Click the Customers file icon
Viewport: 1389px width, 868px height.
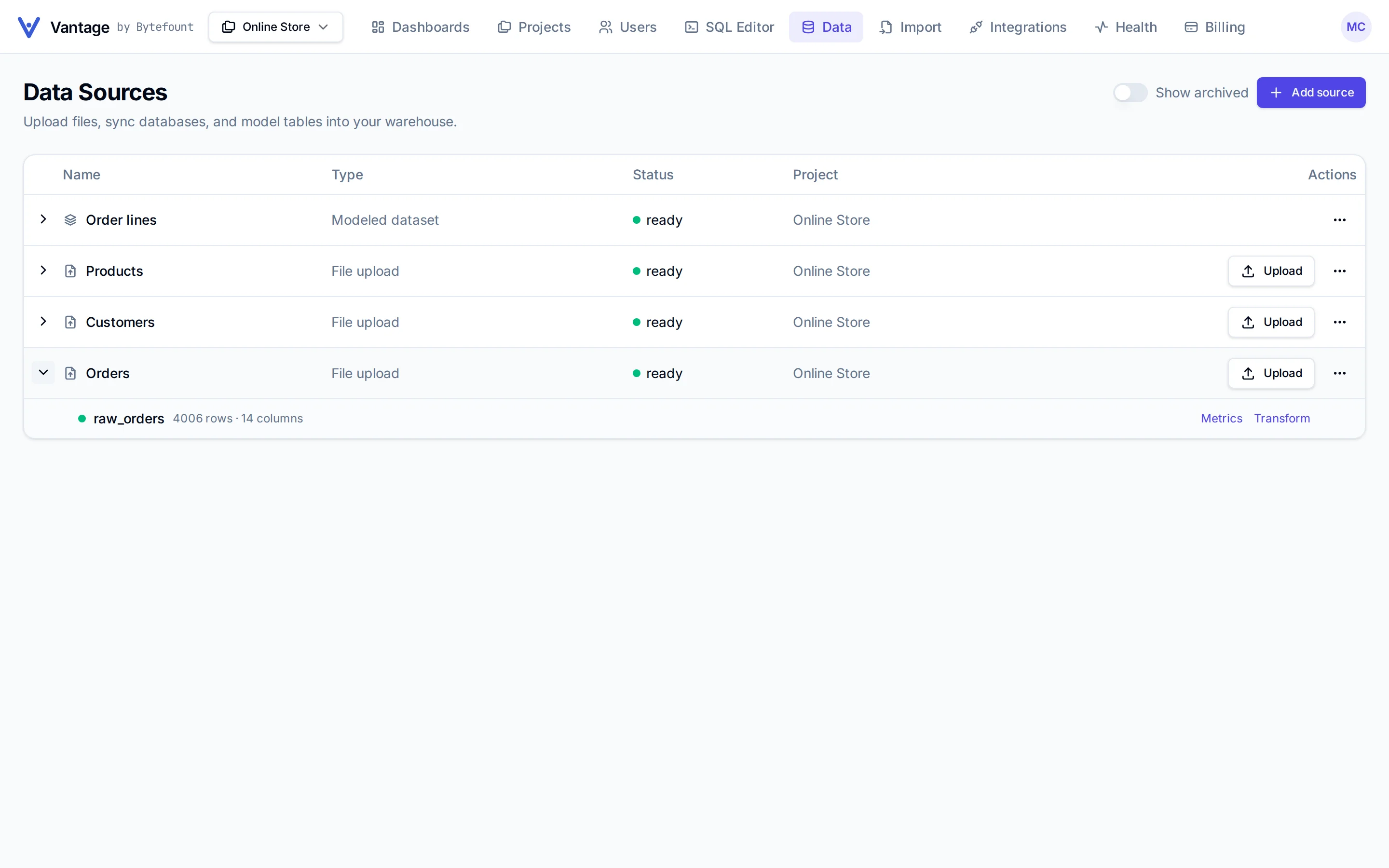click(70, 322)
